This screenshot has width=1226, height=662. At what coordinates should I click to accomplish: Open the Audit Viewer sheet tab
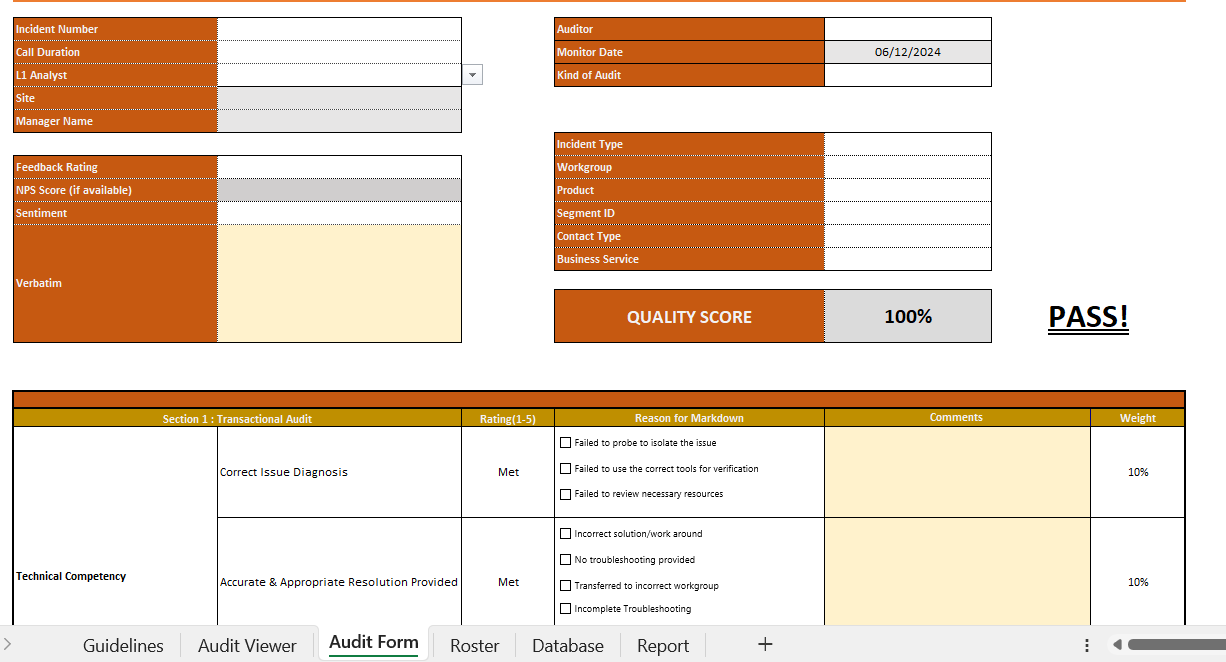tap(247, 646)
